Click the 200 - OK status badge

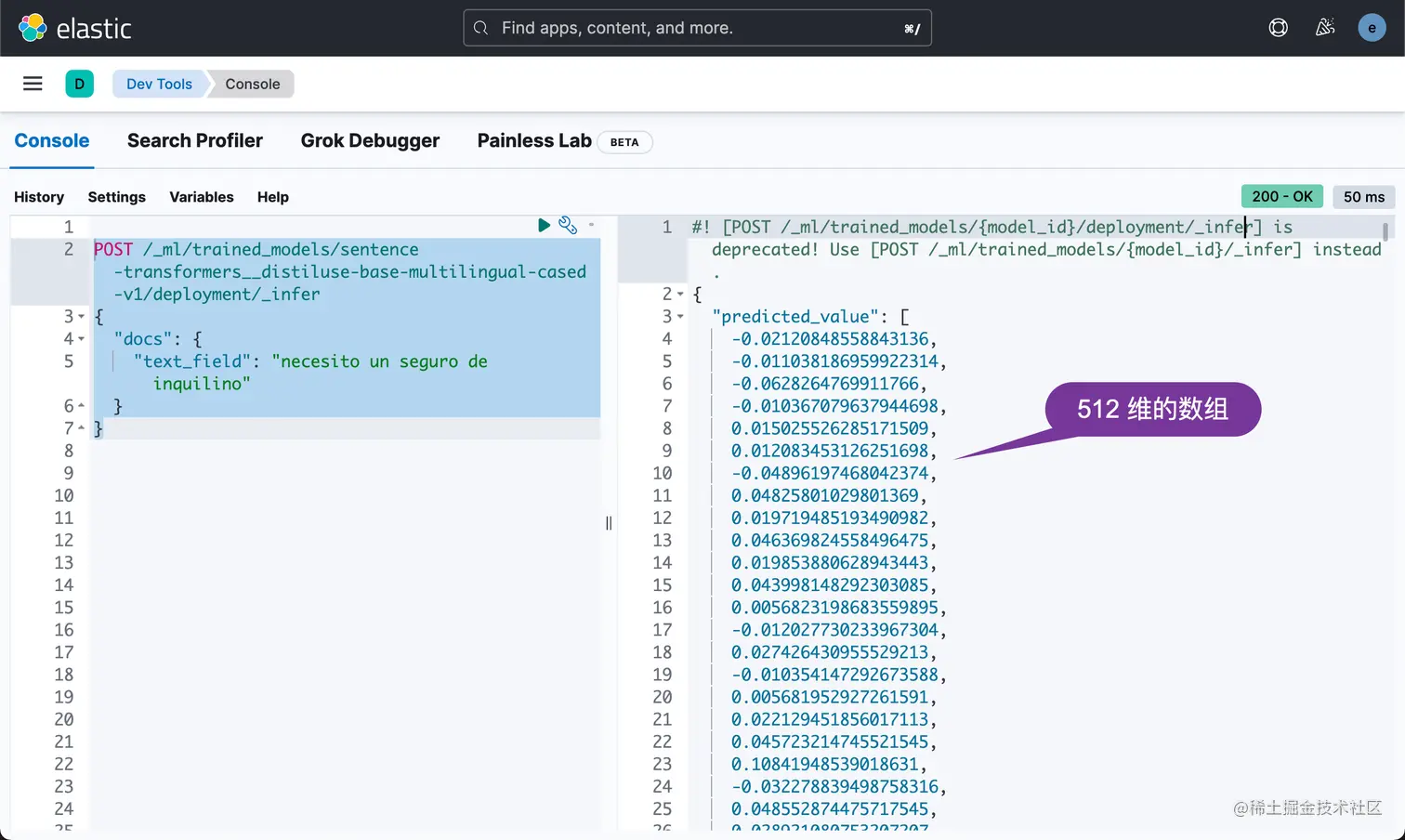tap(1282, 196)
